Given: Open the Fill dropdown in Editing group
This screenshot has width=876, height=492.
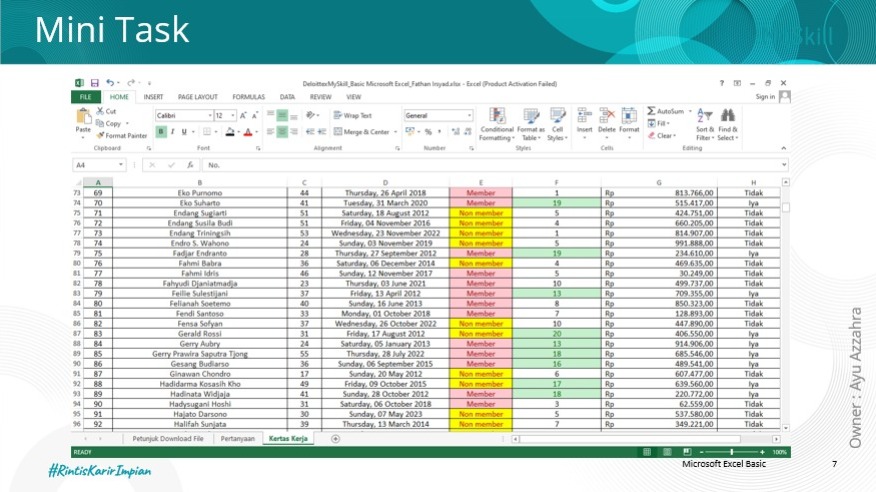Looking at the screenshot, I should 659,123.
